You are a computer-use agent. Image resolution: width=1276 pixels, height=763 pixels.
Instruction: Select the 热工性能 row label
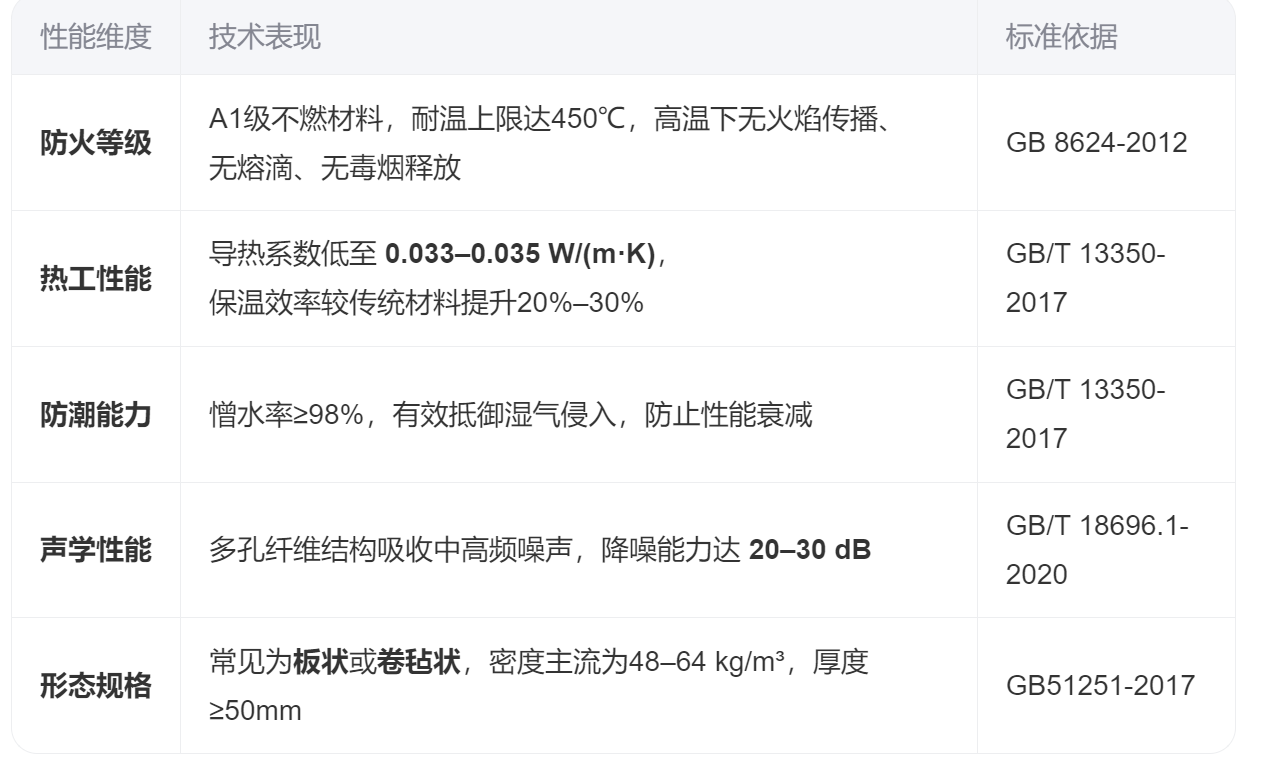(x=96, y=279)
